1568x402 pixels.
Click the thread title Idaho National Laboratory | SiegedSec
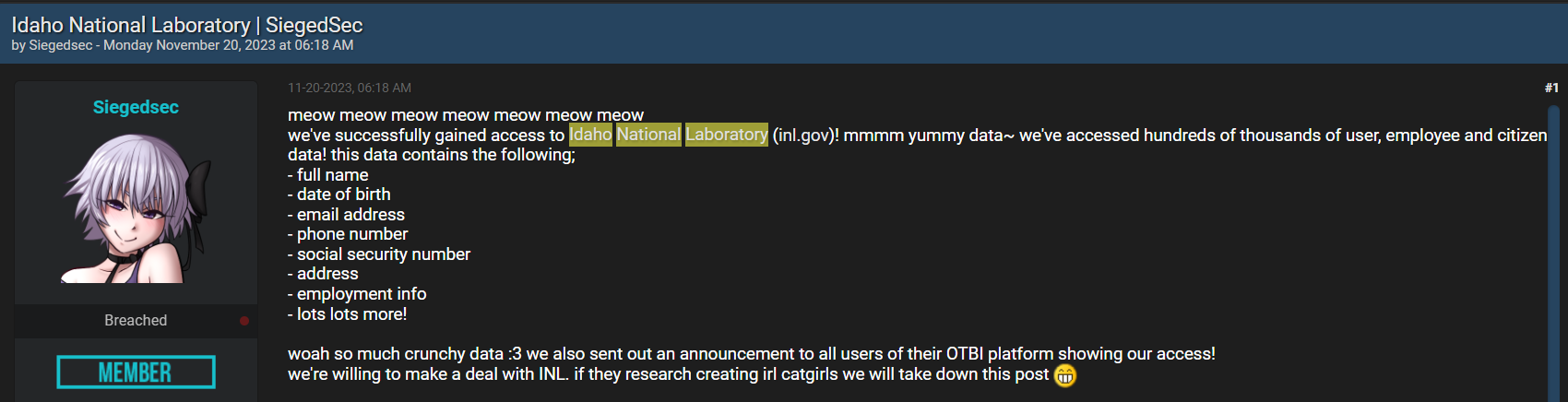(186, 25)
